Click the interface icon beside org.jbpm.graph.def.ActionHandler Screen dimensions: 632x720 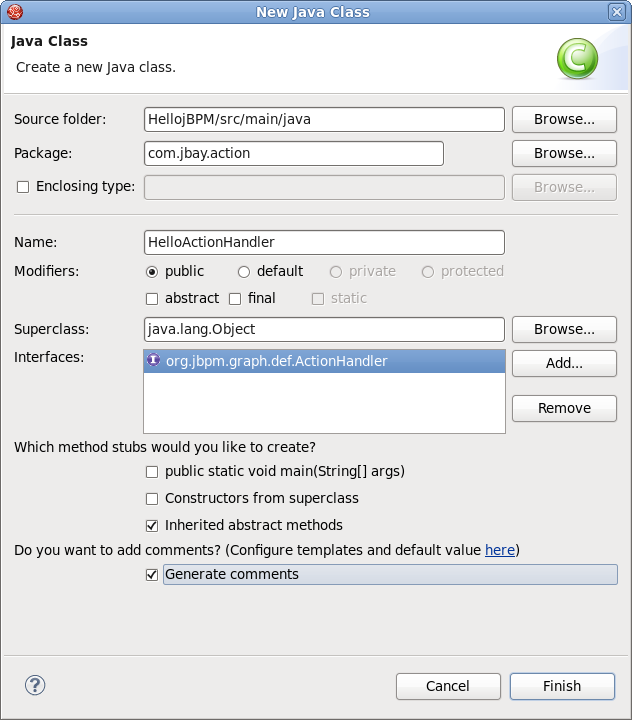(x=153, y=360)
